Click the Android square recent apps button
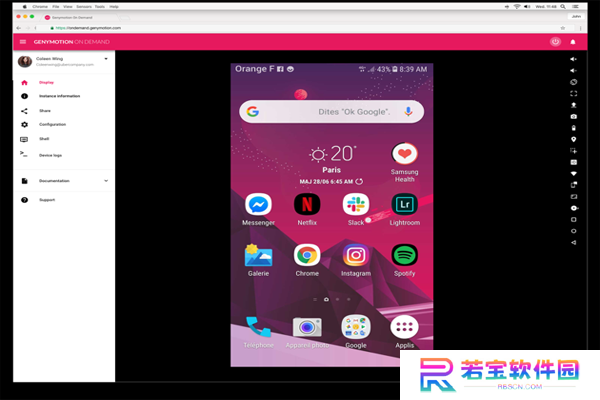600x400 pixels. pyautogui.click(x=573, y=220)
